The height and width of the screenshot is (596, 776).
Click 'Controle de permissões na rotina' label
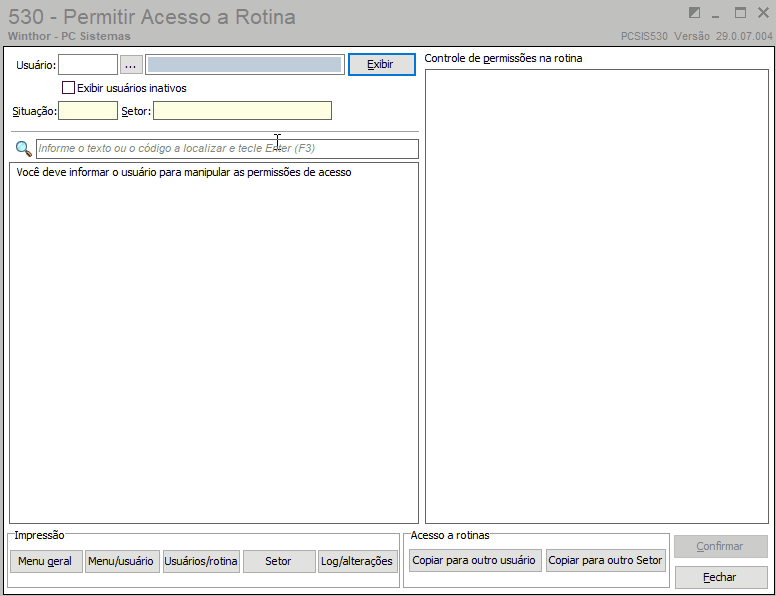[503, 58]
